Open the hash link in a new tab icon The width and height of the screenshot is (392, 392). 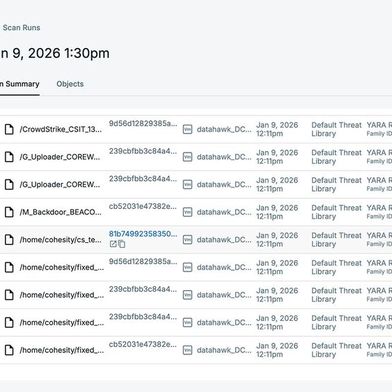tap(113, 244)
